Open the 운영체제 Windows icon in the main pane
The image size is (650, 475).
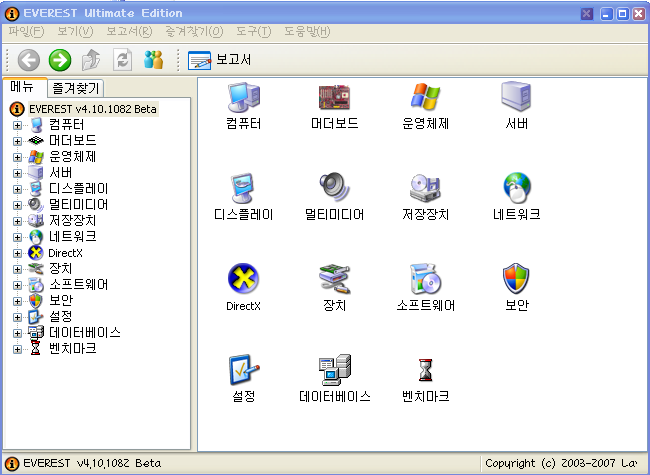pos(425,97)
